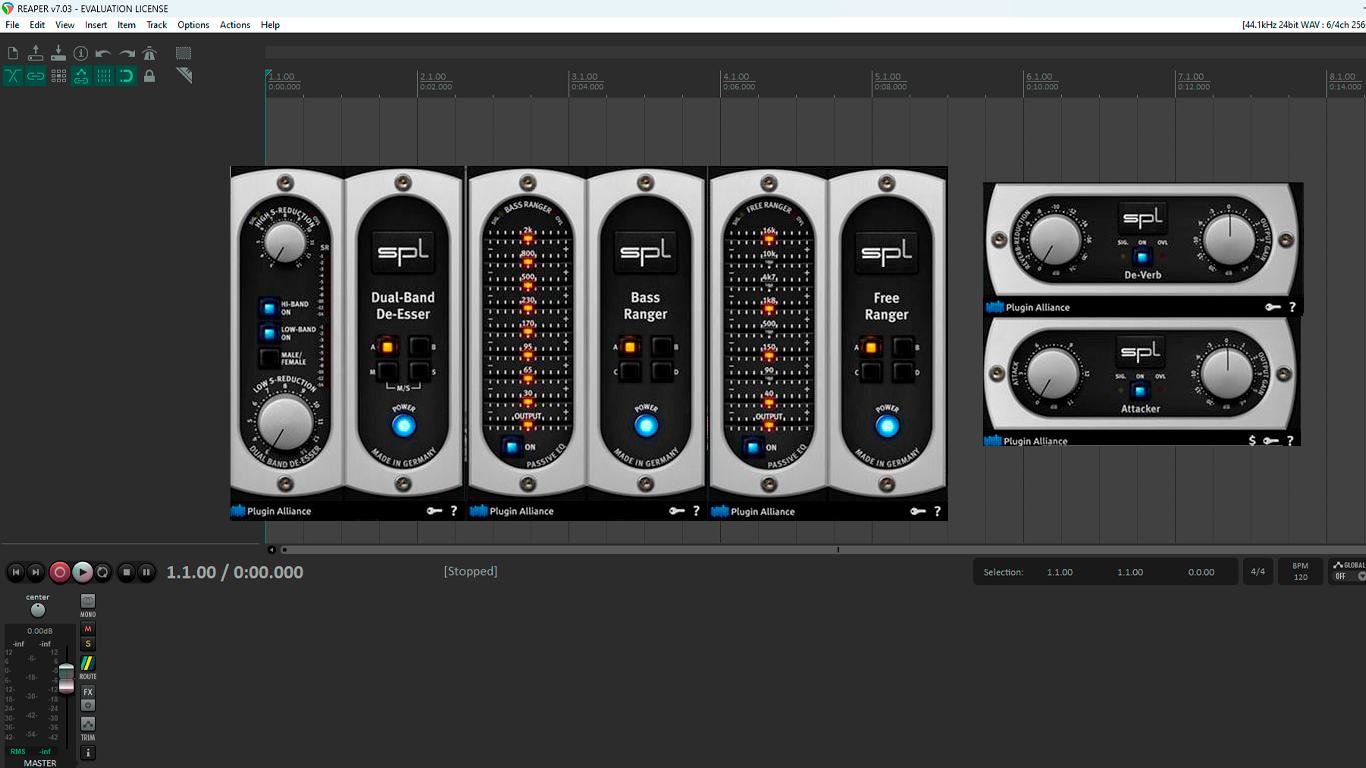Screen dimensions: 1366x768
Task: Toggle Bass Ranger Passive EQ On button
Action: coord(512,447)
